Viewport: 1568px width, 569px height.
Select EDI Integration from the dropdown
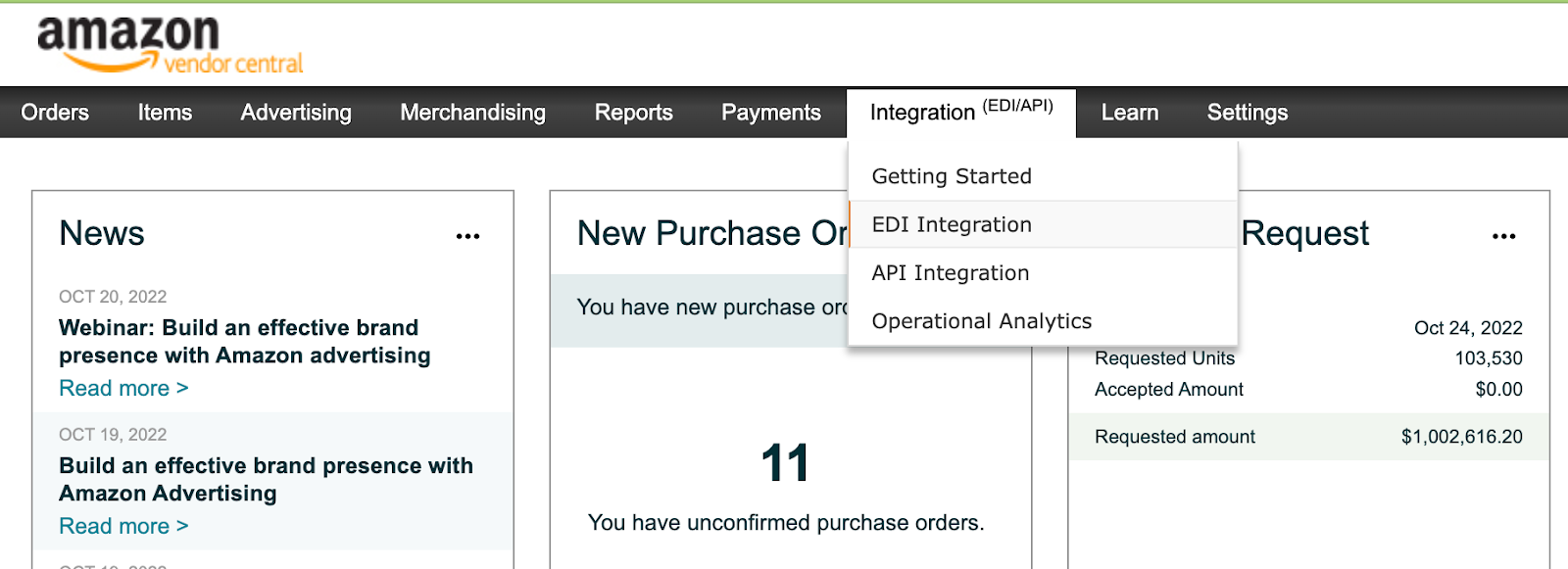click(x=1043, y=224)
